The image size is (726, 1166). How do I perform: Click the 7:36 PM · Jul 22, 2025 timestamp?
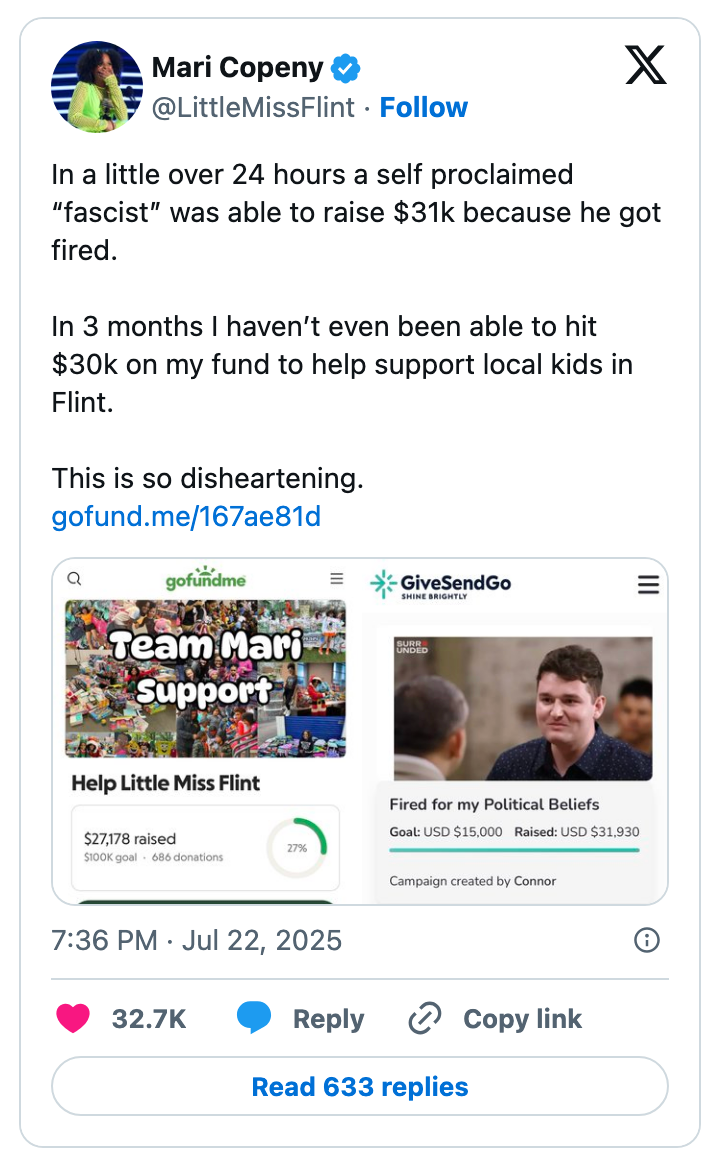[x=196, y=940]
